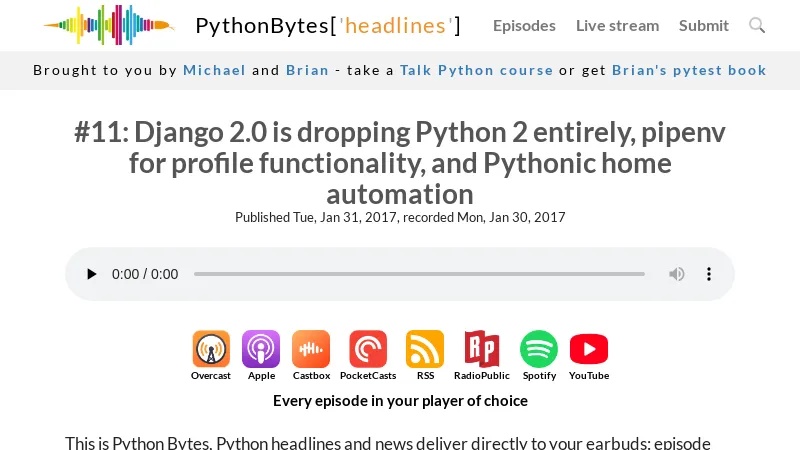Open the YouTube icon
The image size is (800, 450).
[x=589, y=349]
